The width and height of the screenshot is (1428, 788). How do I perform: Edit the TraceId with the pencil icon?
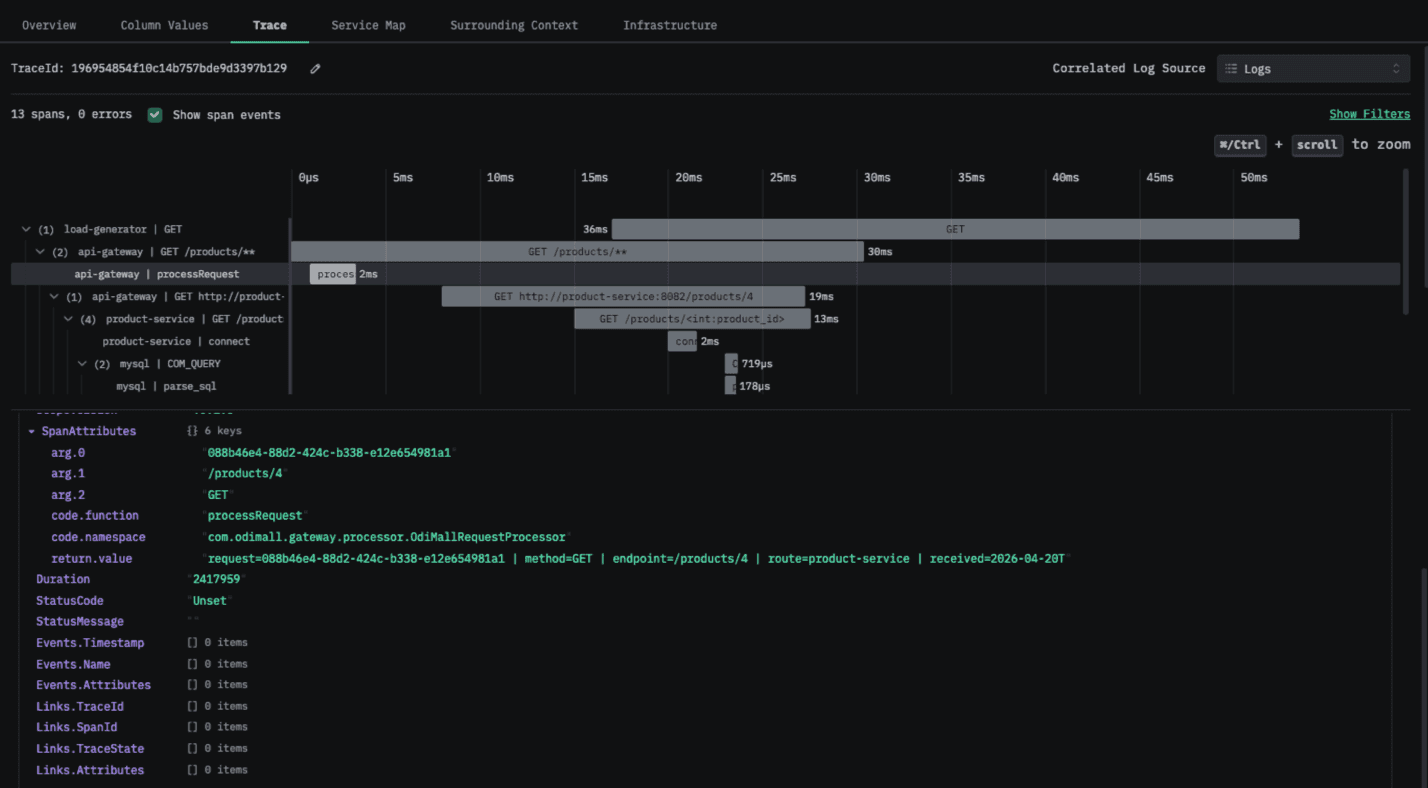315,69
